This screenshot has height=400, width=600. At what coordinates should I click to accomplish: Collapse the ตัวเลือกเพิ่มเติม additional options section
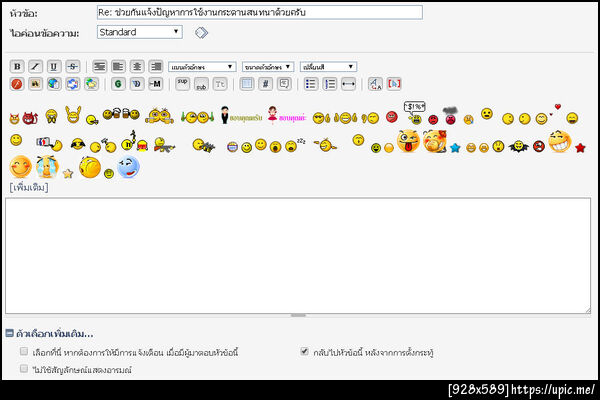click(10, 333)
